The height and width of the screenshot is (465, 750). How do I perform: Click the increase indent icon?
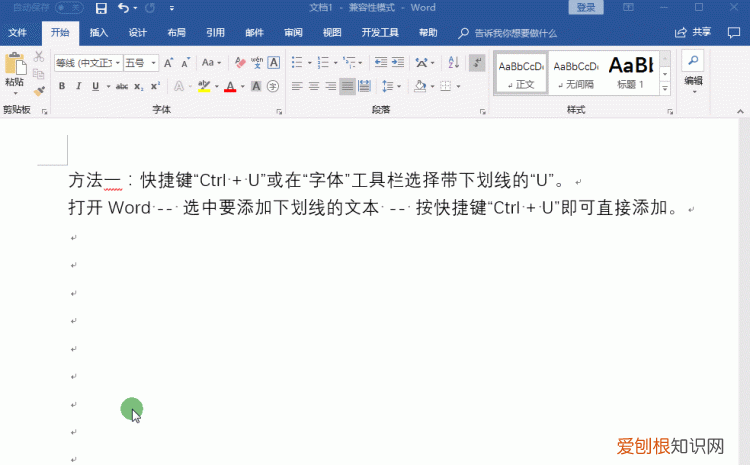click(398, 62)
